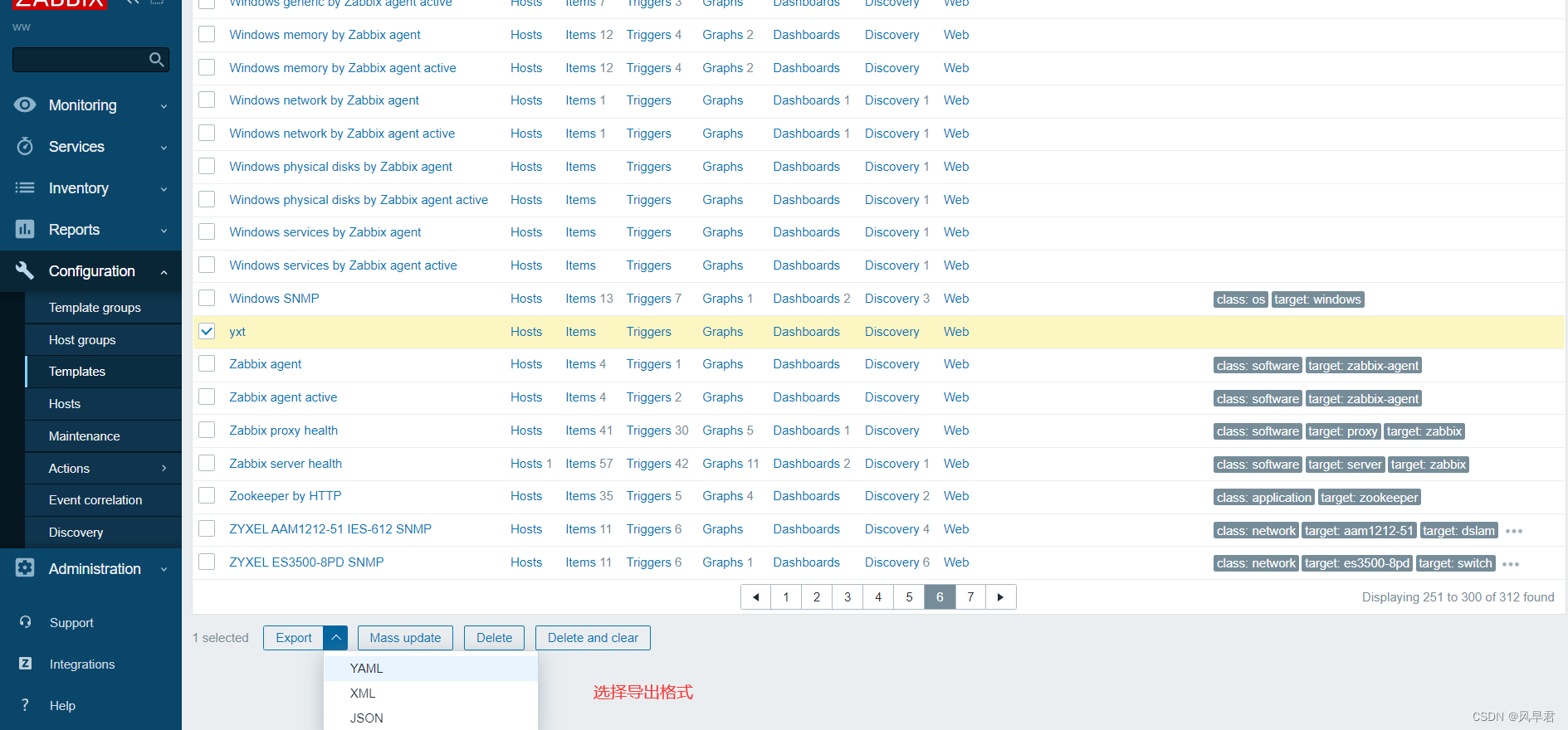The image size is (1568, 730).
Task: Click the Monitoring eye icon
Action: (x=25, y=105)
